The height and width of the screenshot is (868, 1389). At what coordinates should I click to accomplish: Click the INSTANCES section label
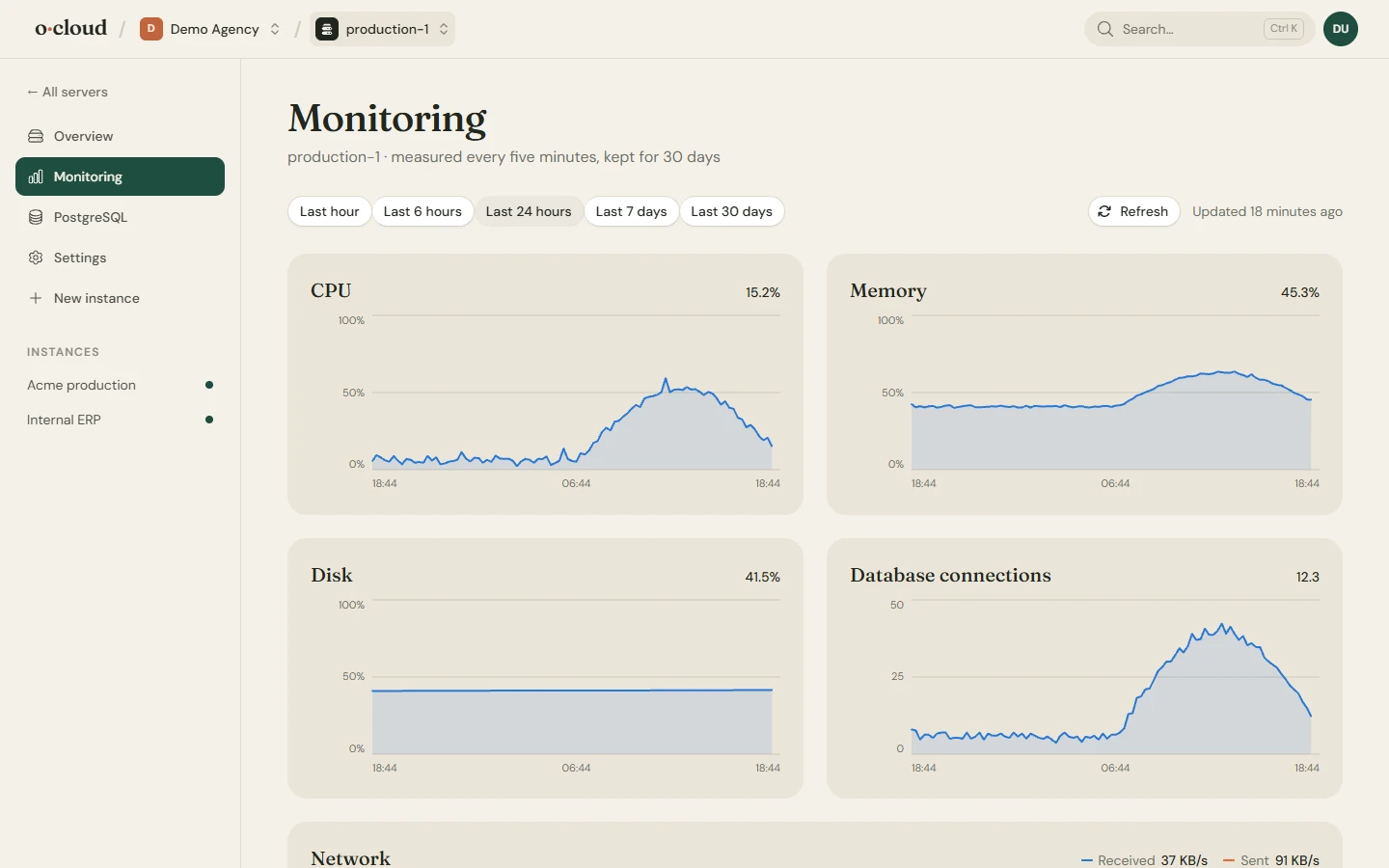(x=63, y=352)
